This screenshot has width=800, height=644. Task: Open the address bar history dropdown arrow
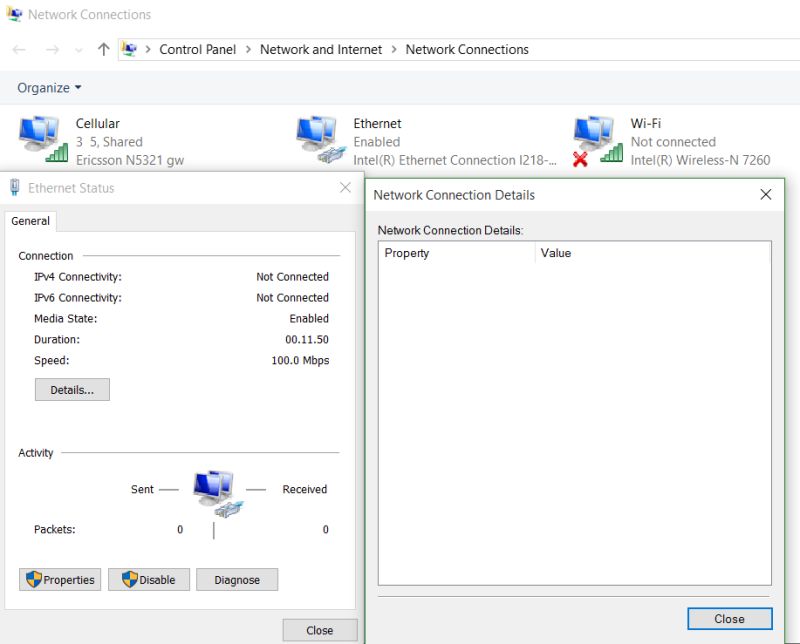[x=79, y=49]
